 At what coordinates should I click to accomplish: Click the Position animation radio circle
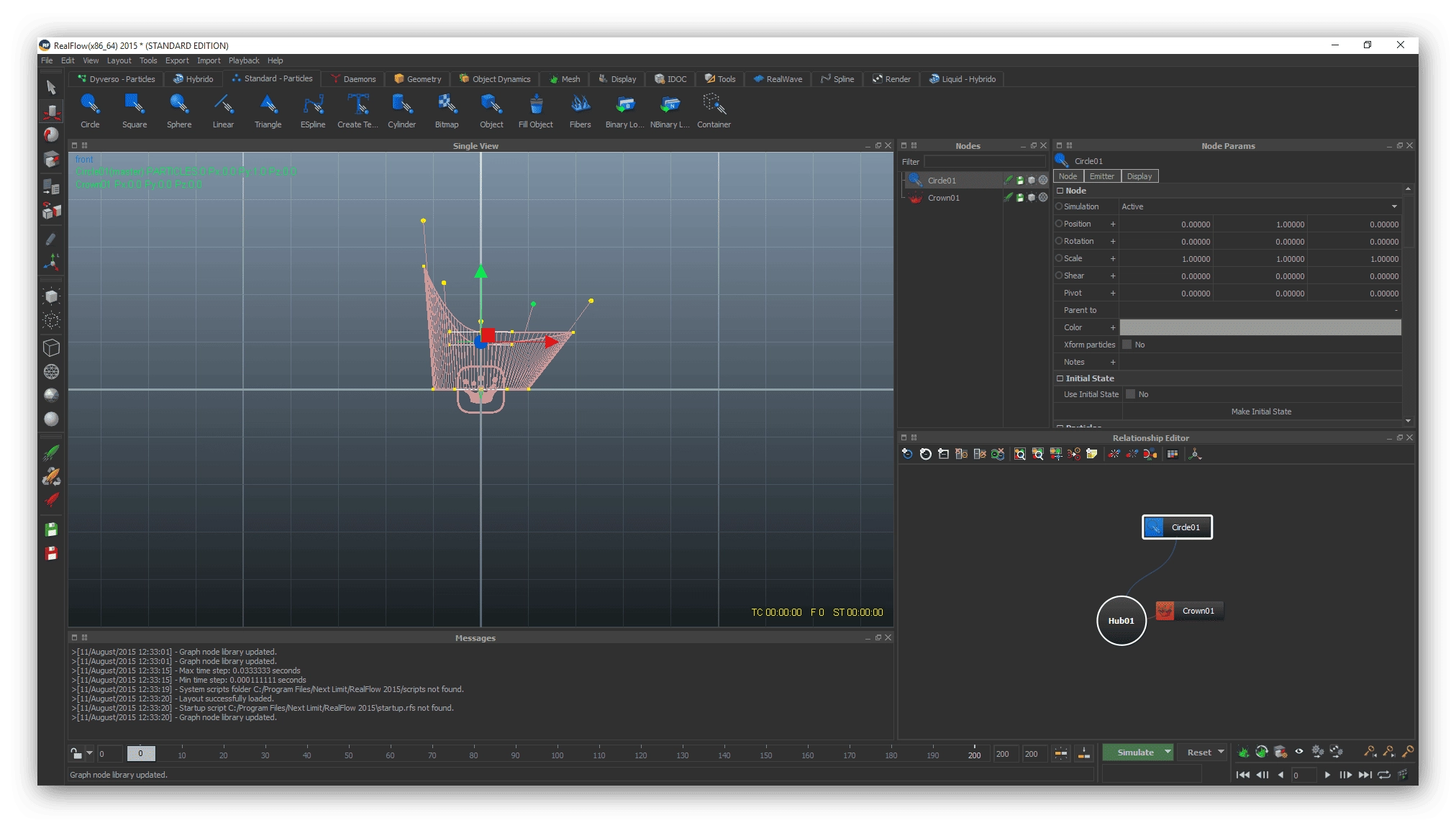coord(1059,224)
